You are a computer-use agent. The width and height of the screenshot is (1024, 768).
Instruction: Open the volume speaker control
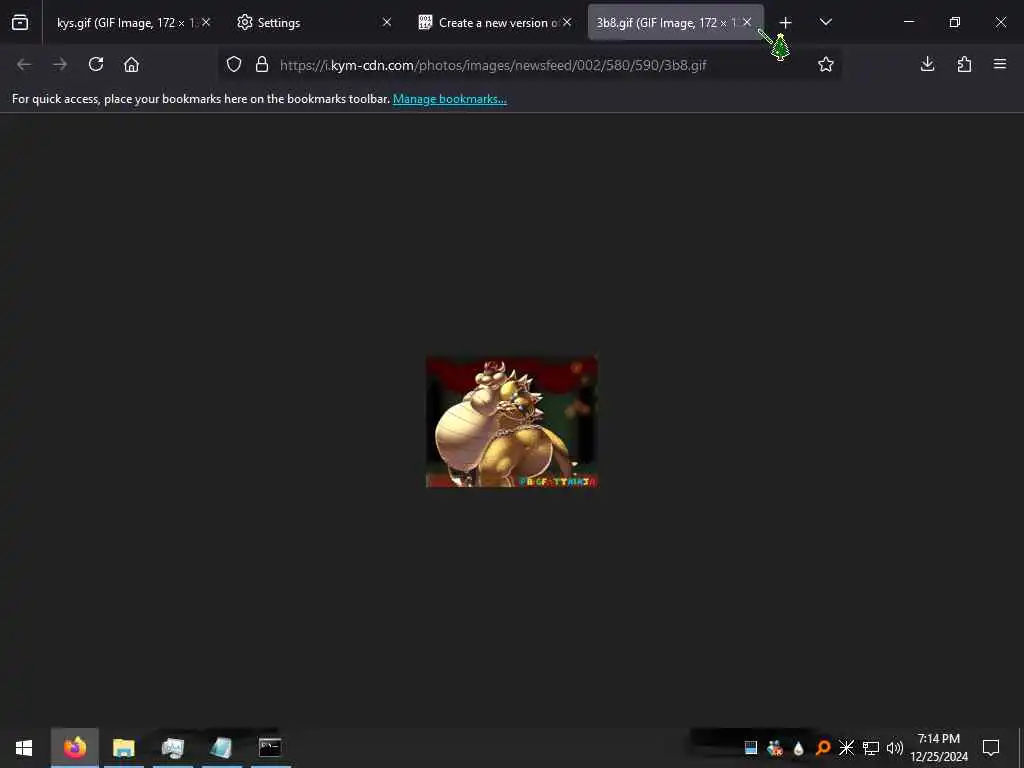tap(895, 748)
